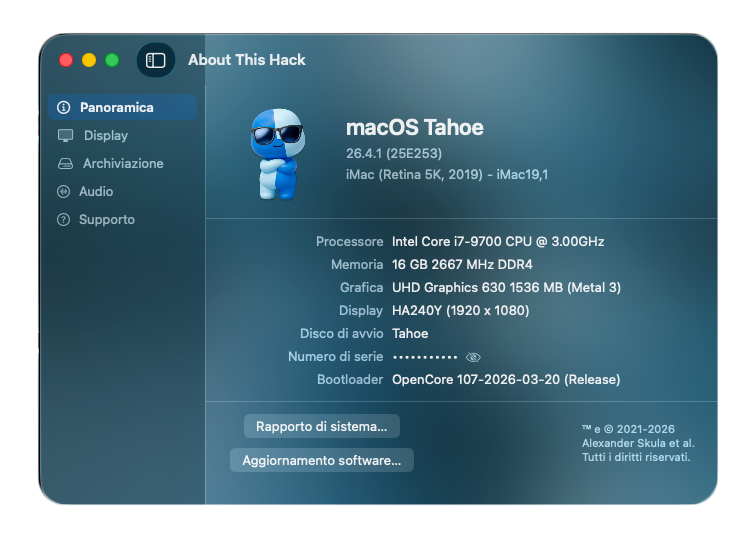The width and height of the screenshot is (756, 537).
Task: Open the Supporto section
Action: point(122,219)
